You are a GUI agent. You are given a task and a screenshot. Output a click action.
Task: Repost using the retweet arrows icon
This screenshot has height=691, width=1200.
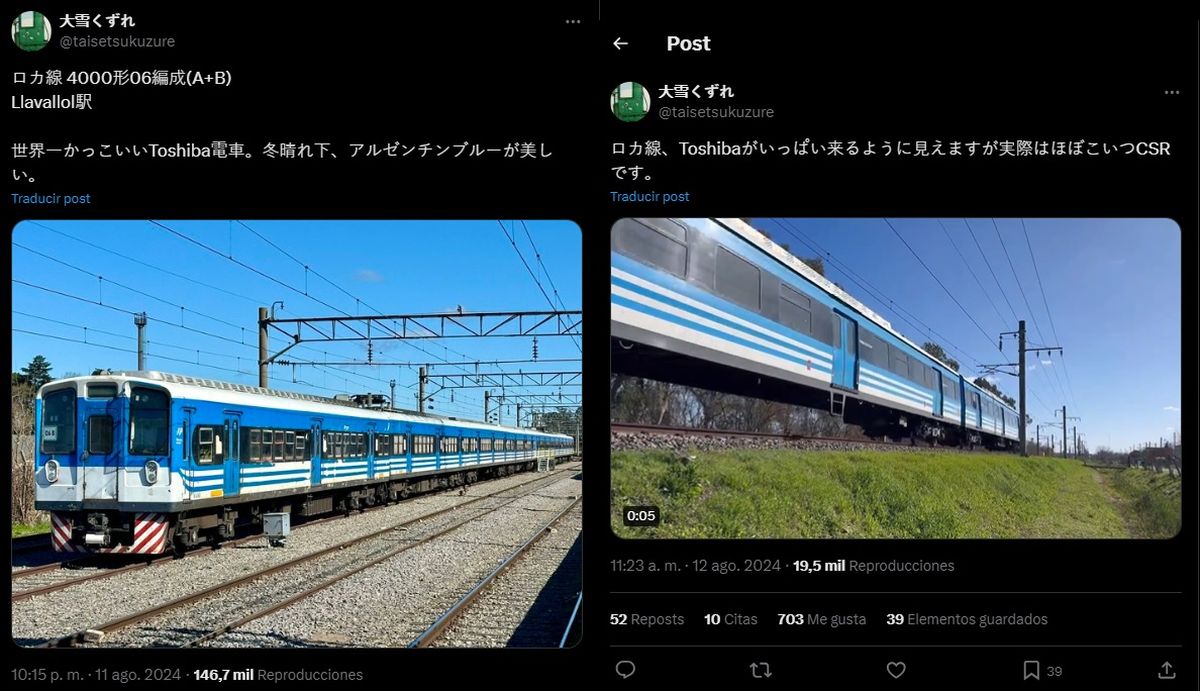coord(760,669)
